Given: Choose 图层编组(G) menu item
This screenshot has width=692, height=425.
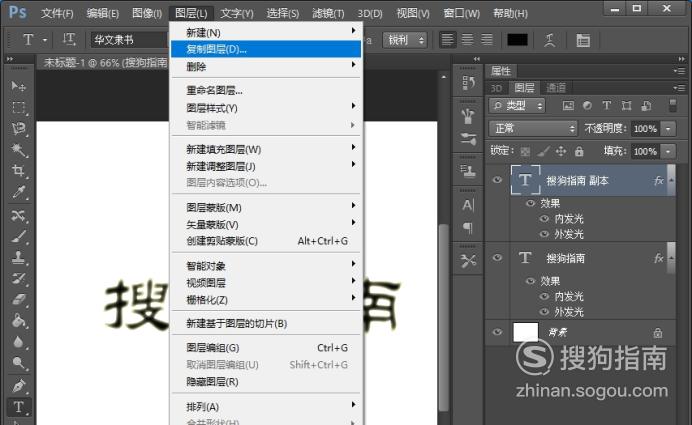Looking at the screenshot, I should click(266, 348).
